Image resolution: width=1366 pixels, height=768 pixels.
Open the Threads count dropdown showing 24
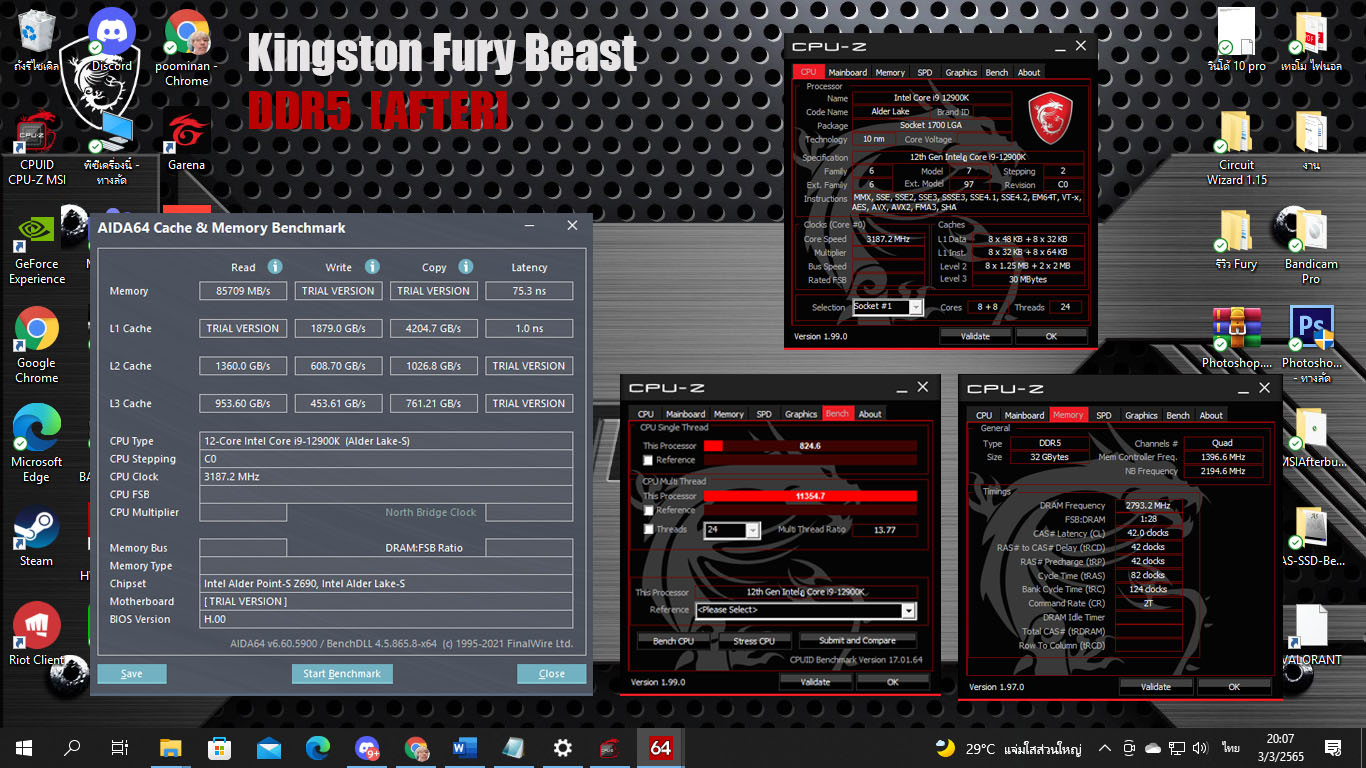(731, 530)
